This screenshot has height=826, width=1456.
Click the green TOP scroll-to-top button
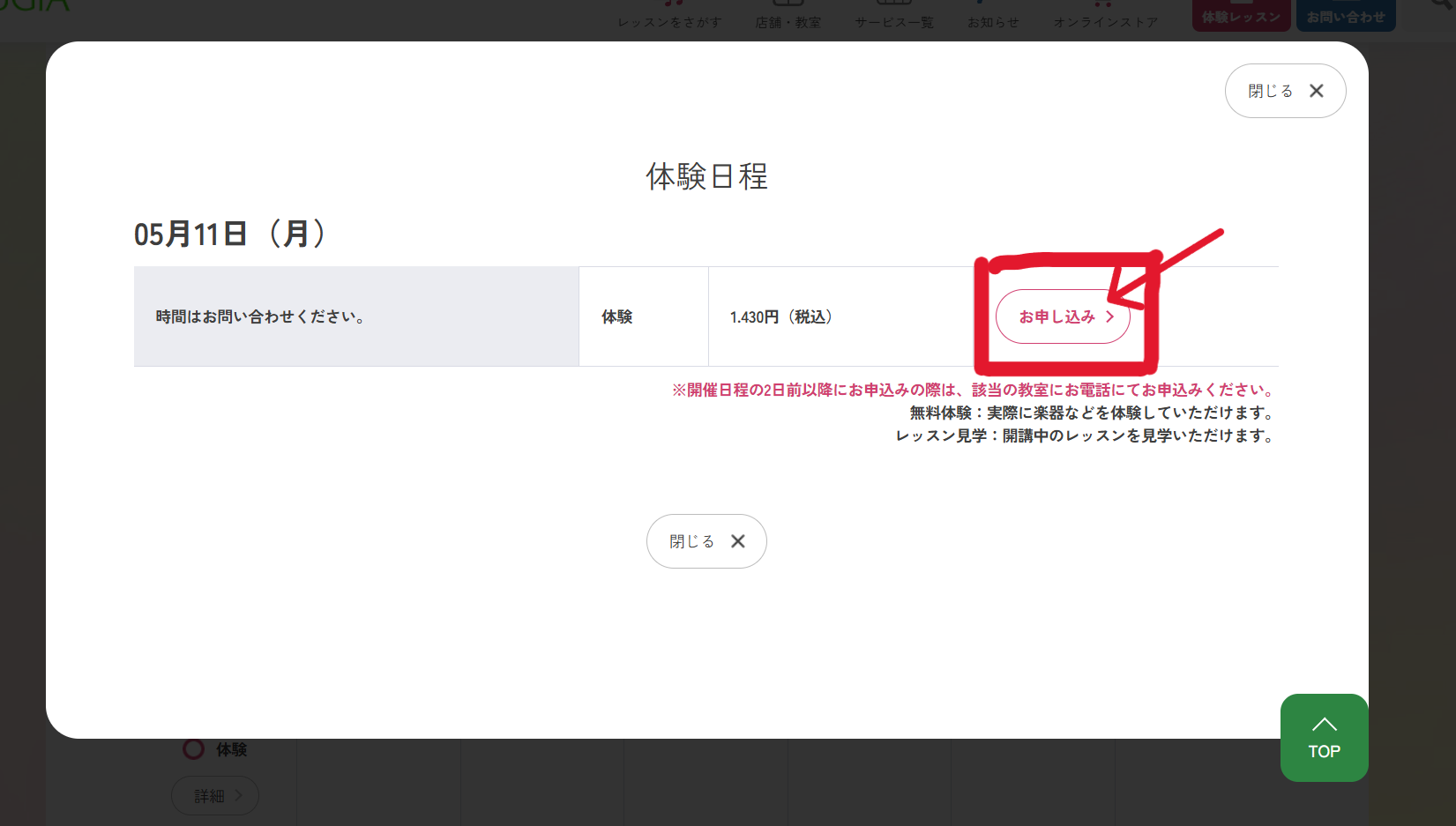[x=1324, y=738]
